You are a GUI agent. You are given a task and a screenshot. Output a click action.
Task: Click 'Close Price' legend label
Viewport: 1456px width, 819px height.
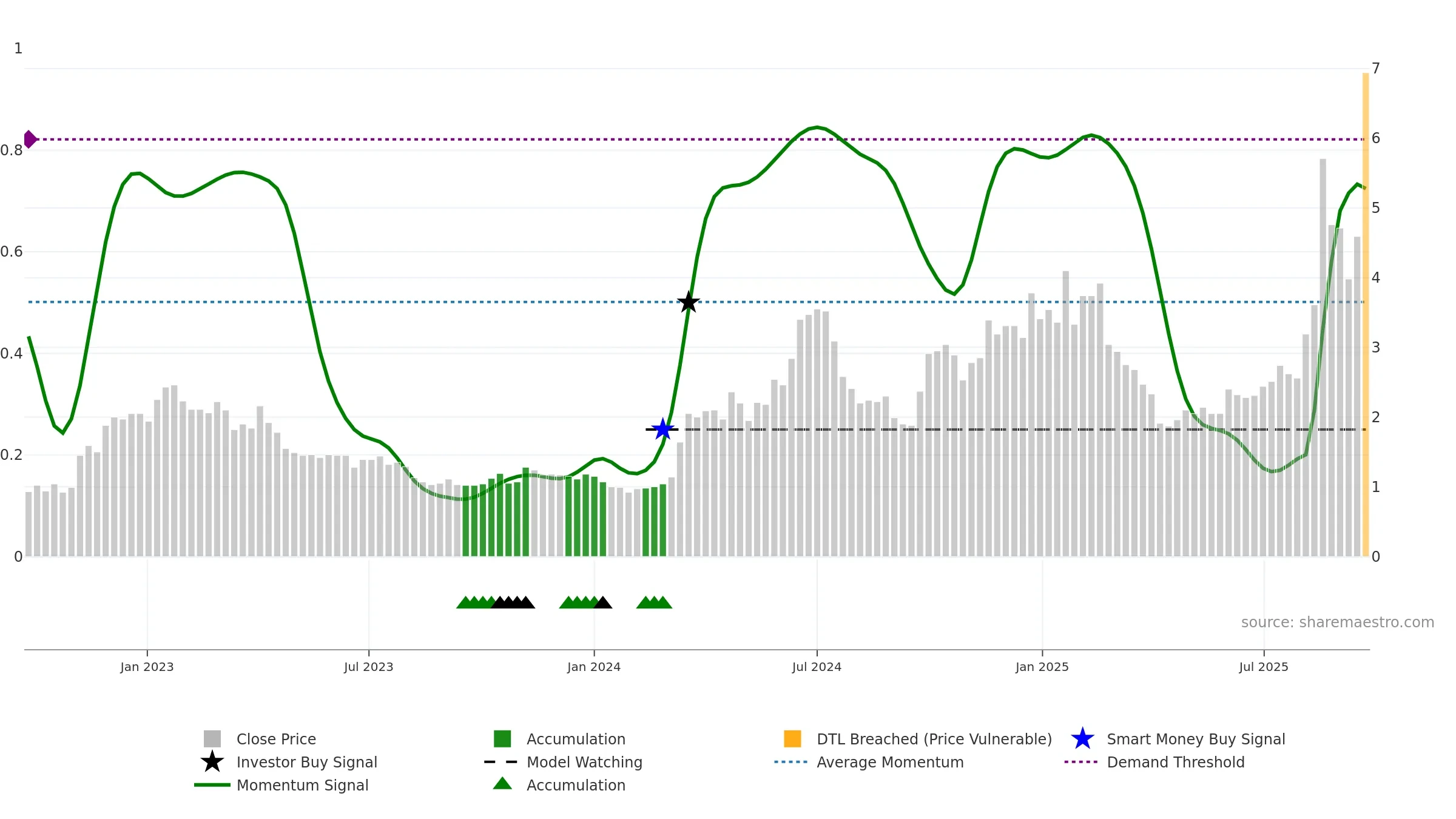click(276, 739)
